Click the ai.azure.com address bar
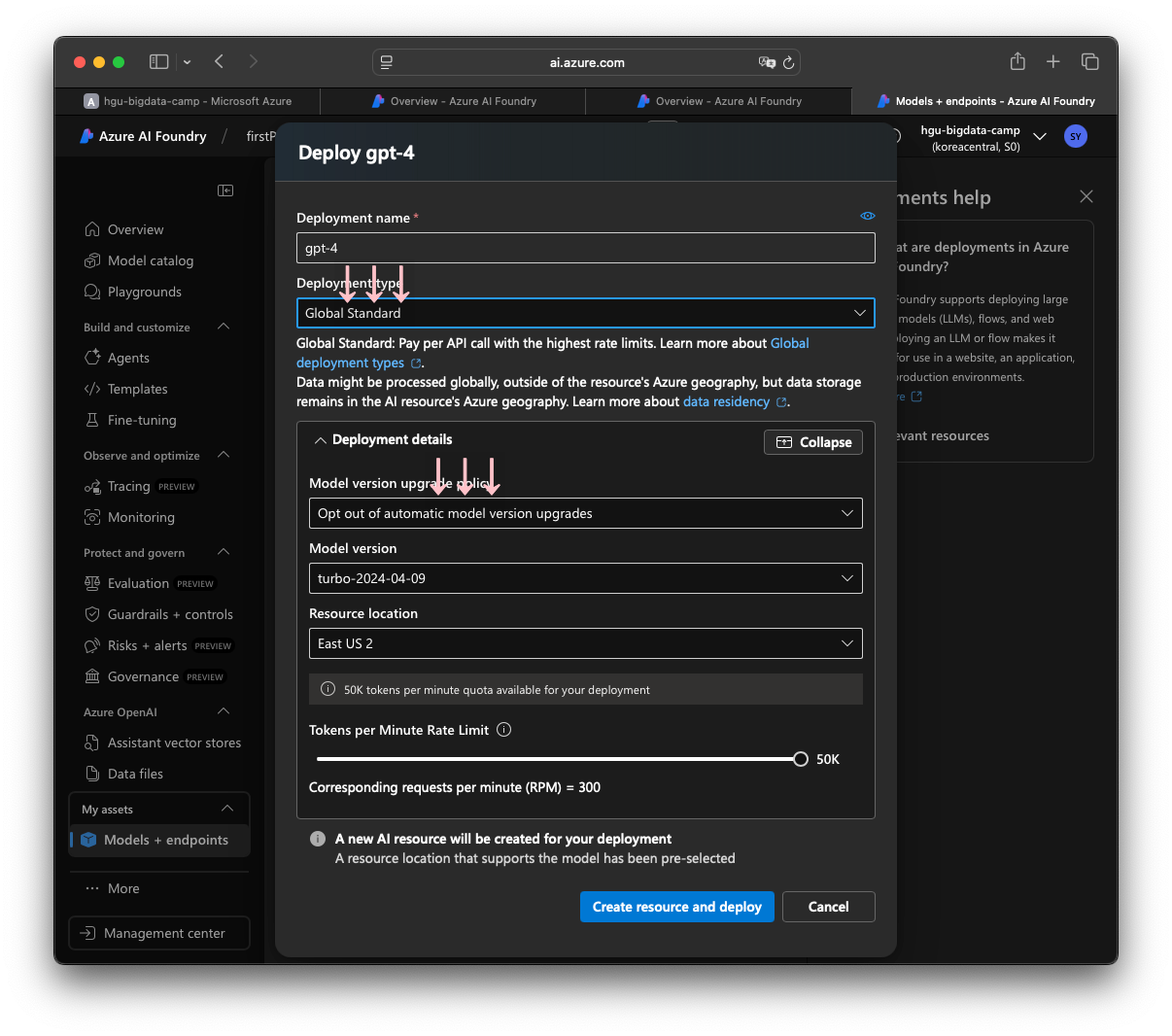Viewport: 1172px width, 1036px height. (x=586, y=62)
